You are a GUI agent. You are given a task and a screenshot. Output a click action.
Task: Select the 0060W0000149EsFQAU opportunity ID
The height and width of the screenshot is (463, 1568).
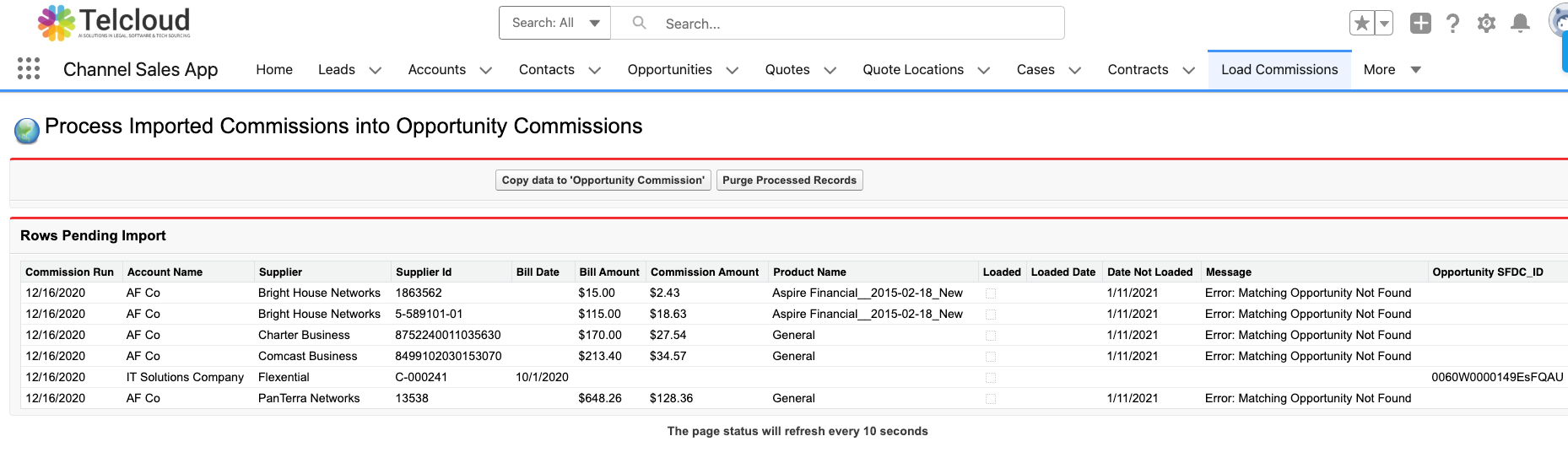[1497, 377]
